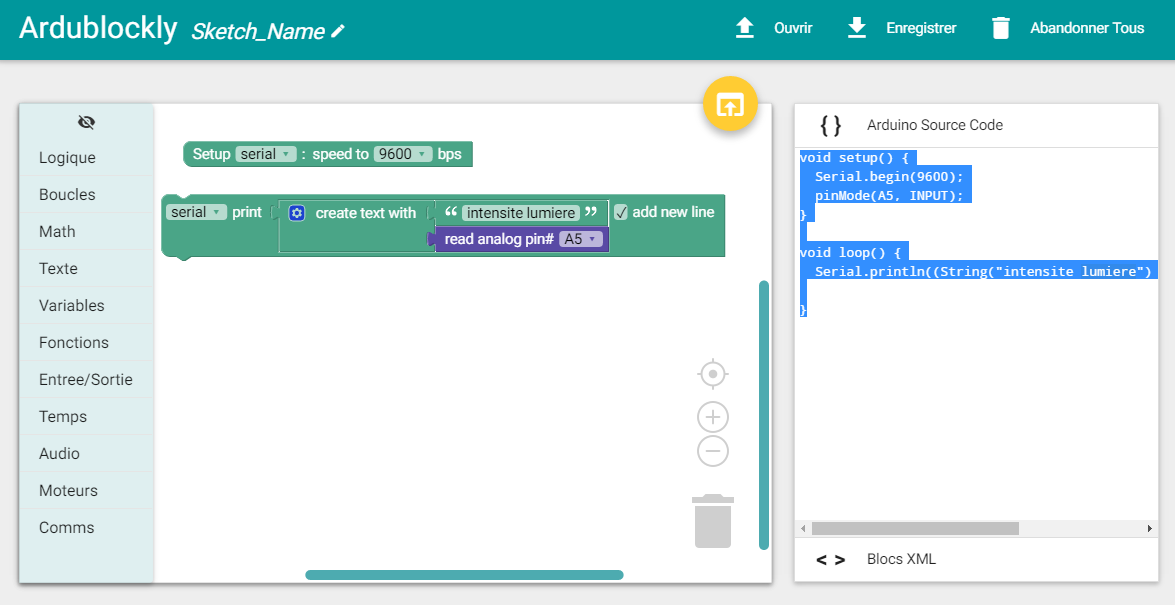
Task: Open the 9600 baud speed dropdown
Action: [403, 154]
